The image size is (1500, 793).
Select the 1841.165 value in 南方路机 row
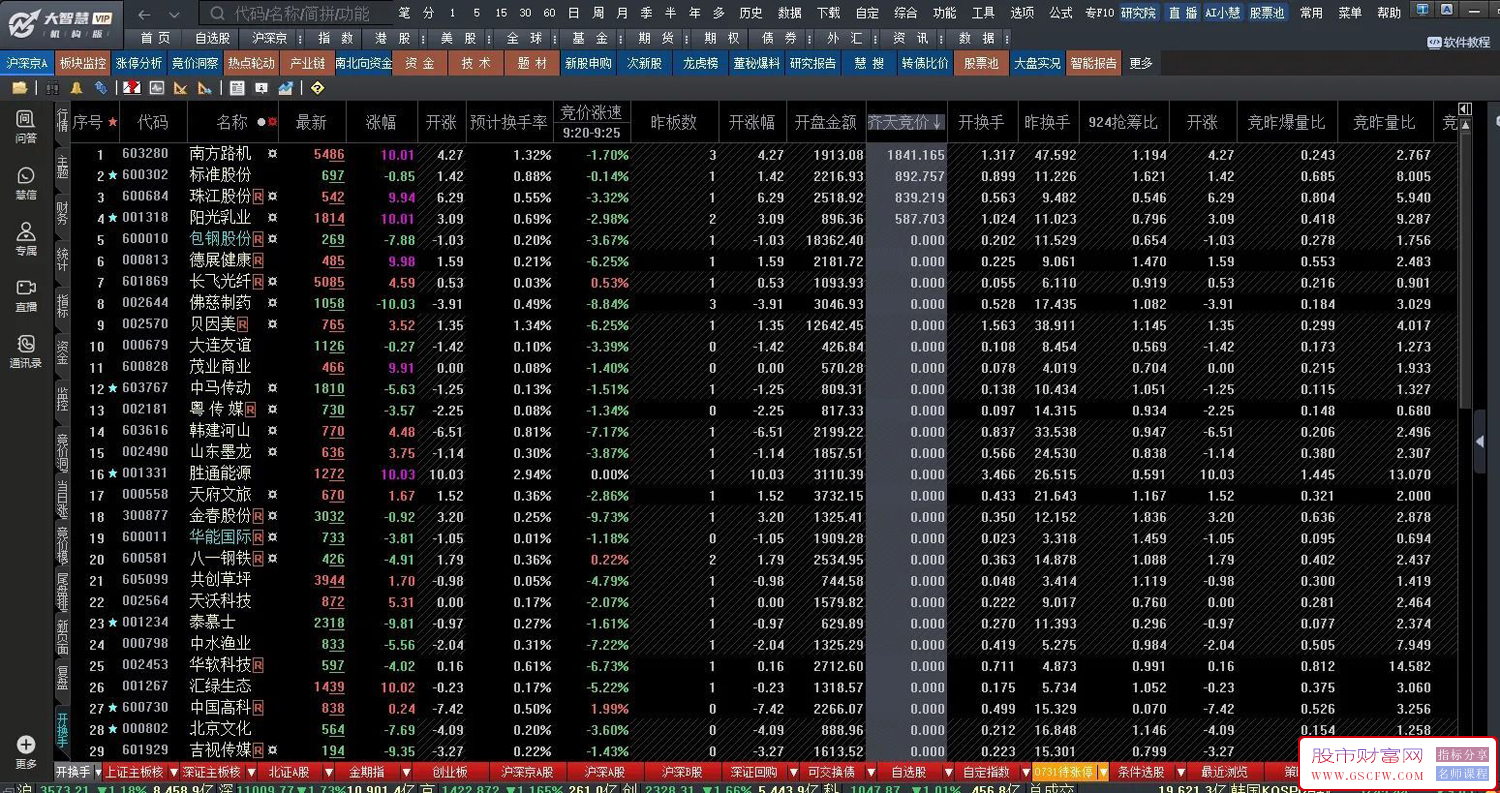tap(915, 155)
